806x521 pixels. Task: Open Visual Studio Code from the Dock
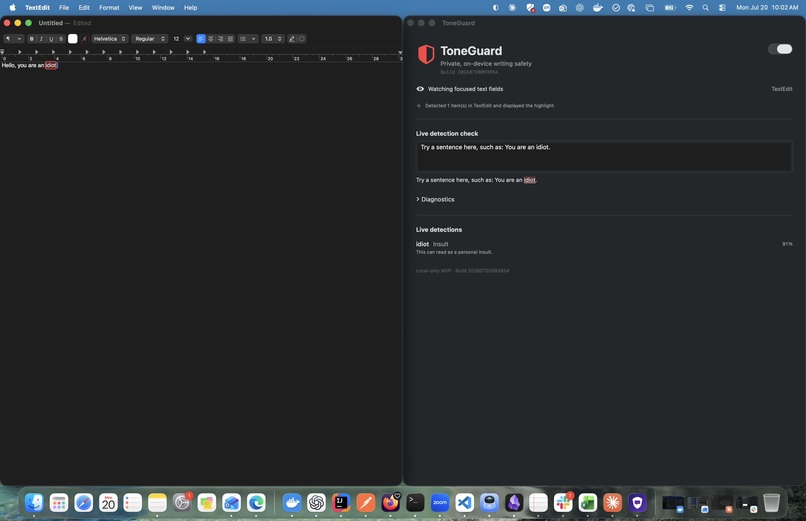pos(465,503)
